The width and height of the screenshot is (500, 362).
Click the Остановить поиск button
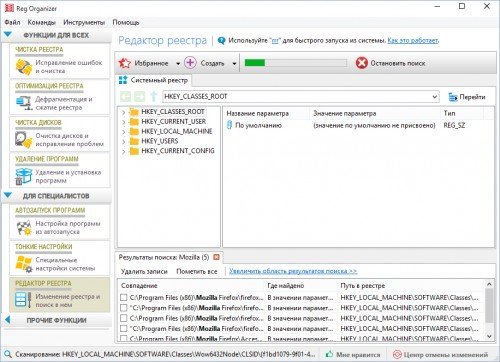coord(390,63)
